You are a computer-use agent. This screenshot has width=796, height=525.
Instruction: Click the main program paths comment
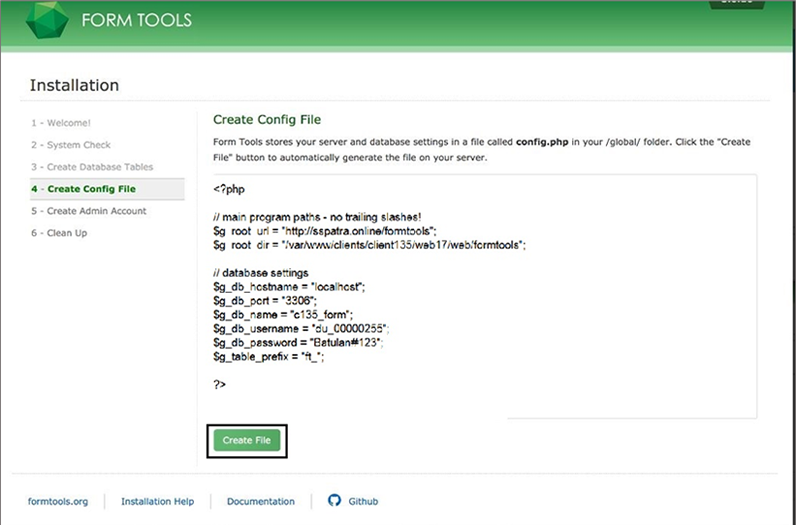pos(317,217)
